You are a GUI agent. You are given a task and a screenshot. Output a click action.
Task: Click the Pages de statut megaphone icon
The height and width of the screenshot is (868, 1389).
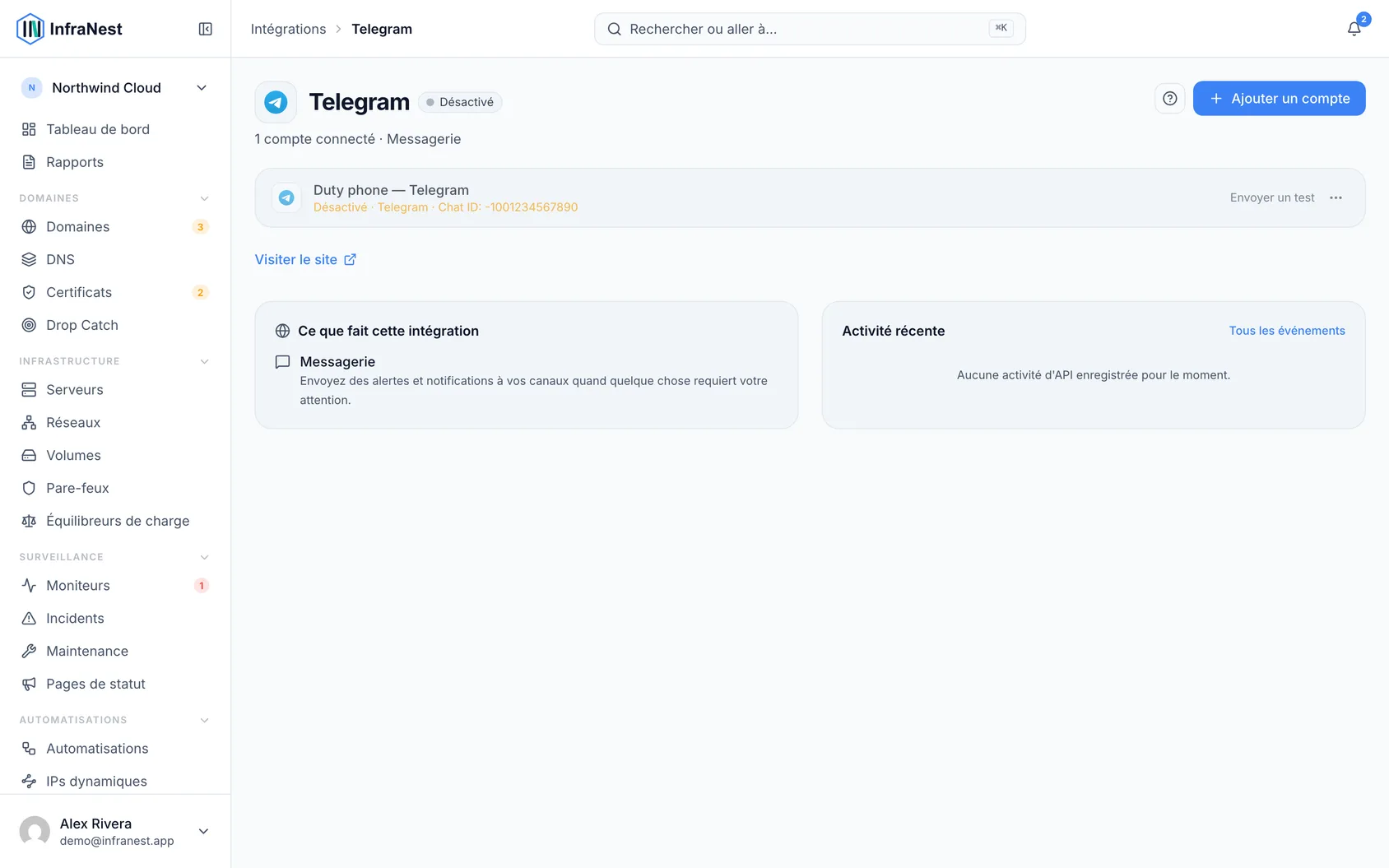tap(29, 684)
